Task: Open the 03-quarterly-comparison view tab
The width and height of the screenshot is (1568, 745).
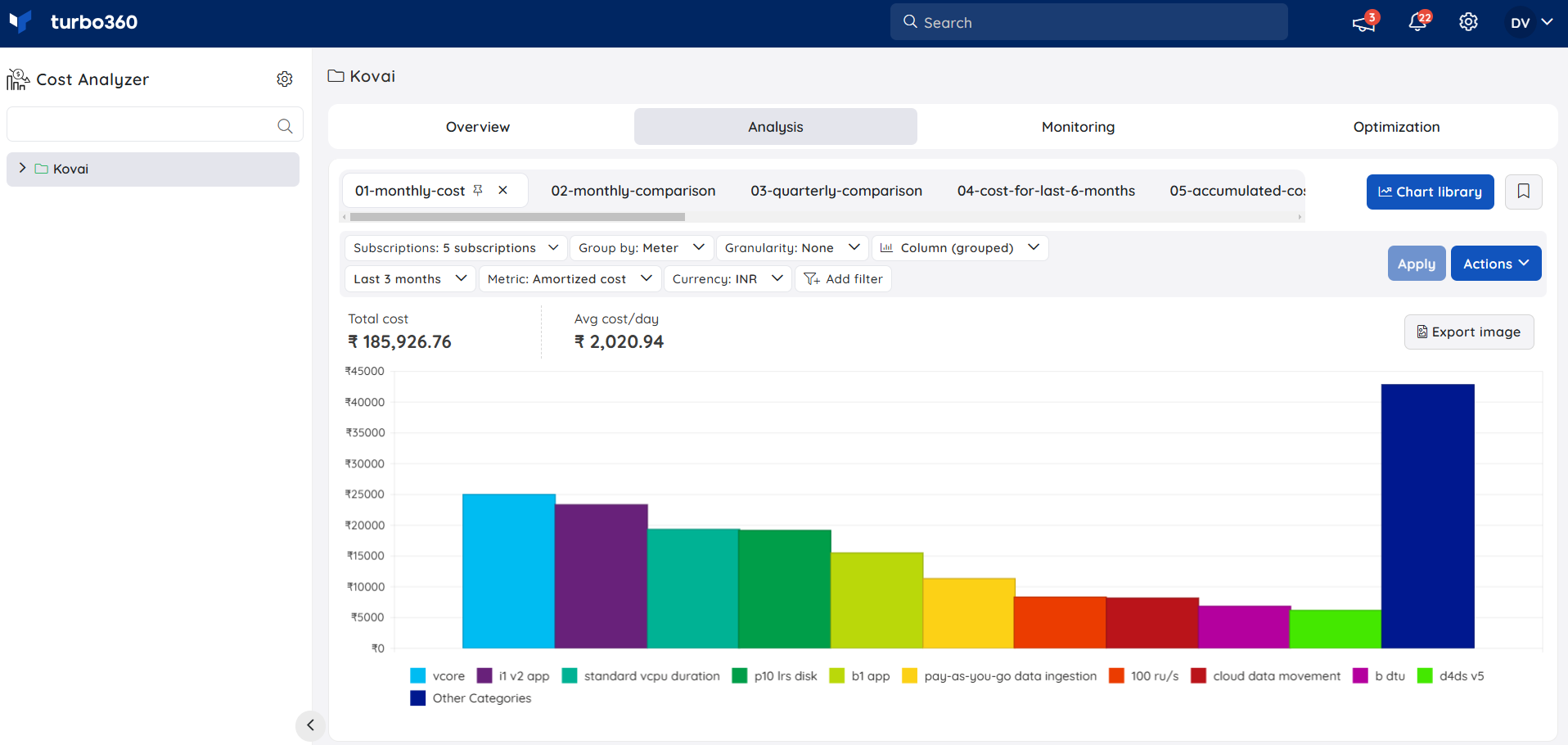Action: [836, 191]
